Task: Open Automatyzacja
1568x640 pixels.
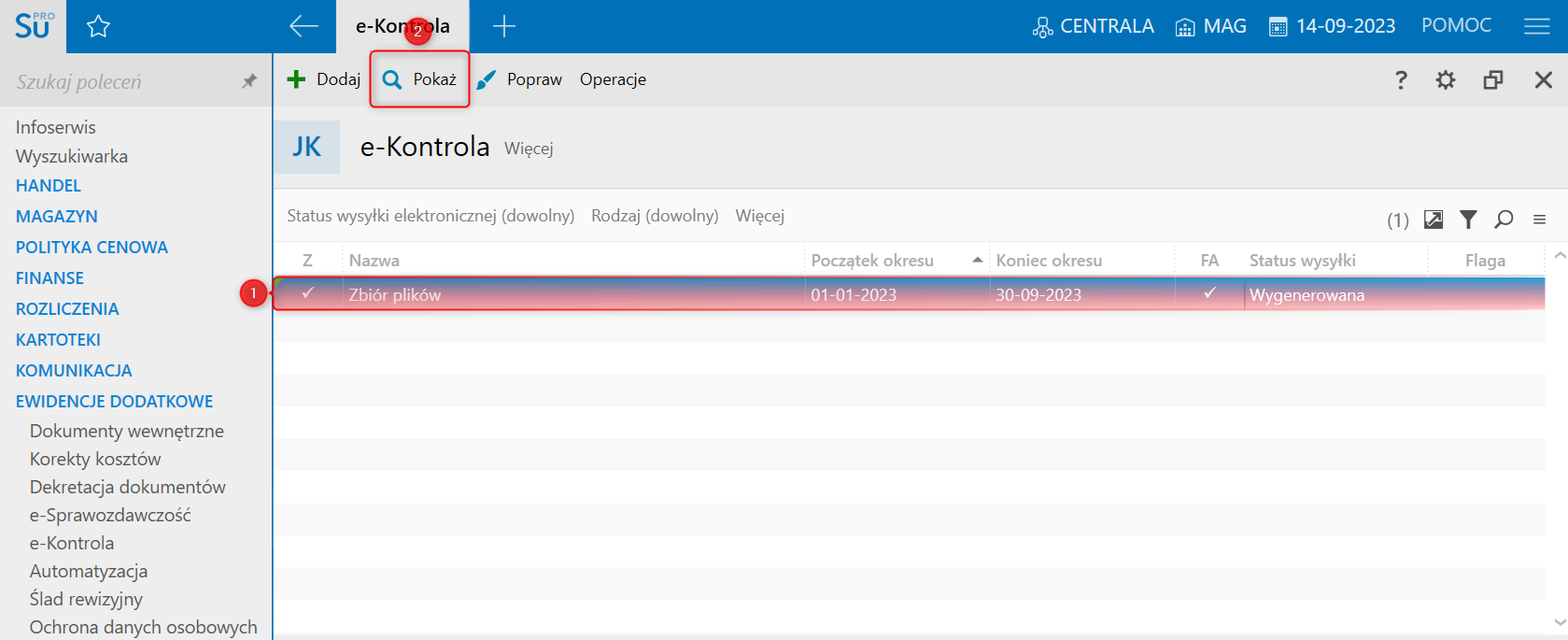Action: pyautogui.click(x=89, y=571)
